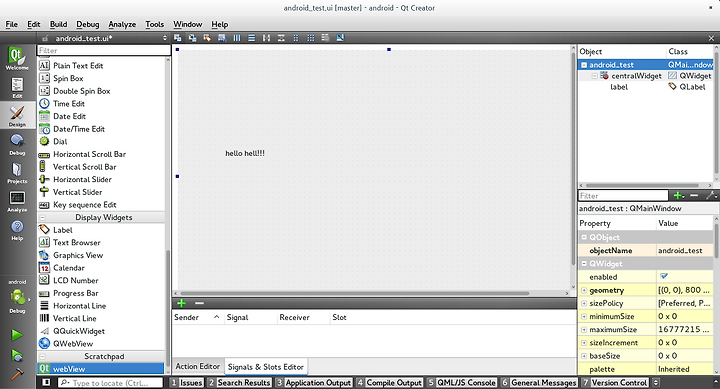This screenshot has width=720, height=389.
Task: Open Debug mode in left sidebar
Action: click(x=17, y=144)
